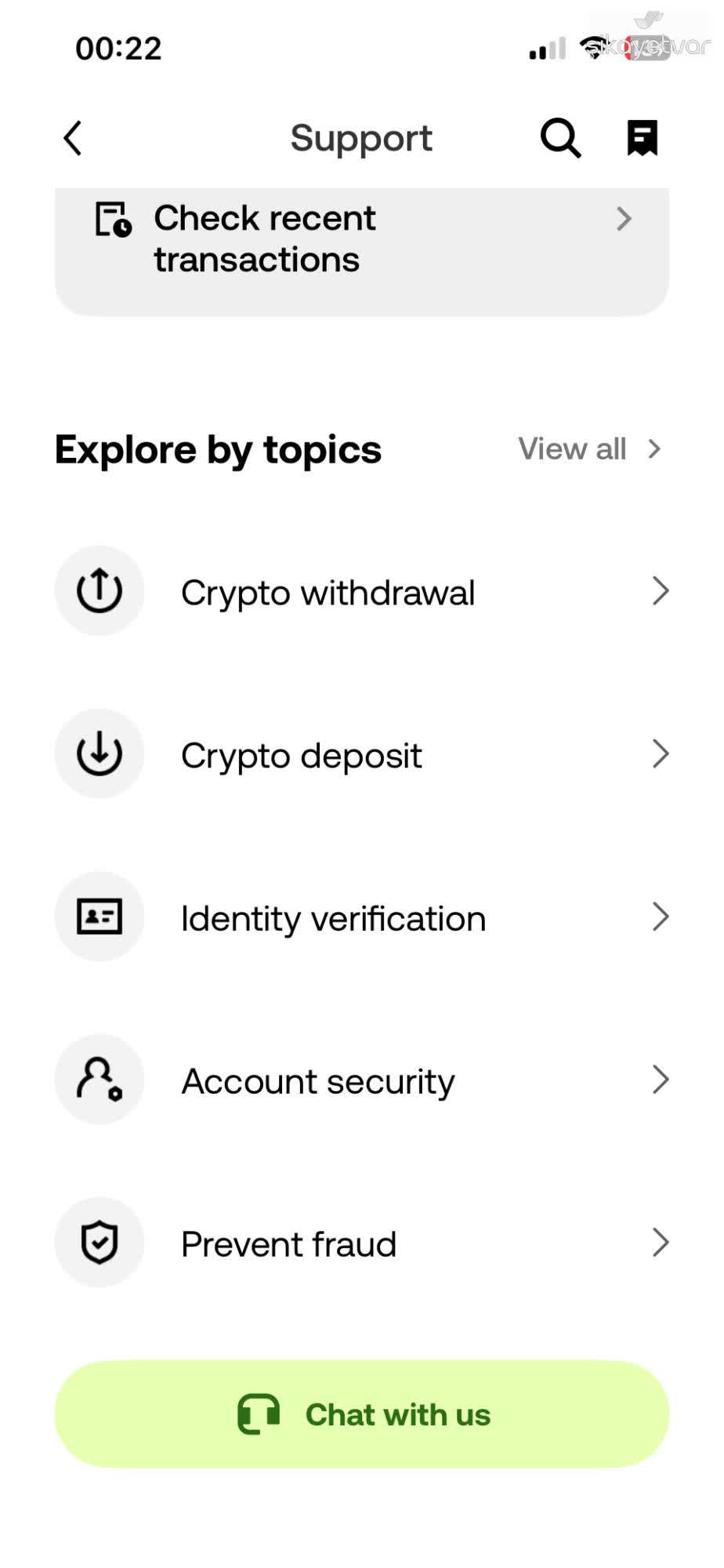The image size is (724, 1568).
Task: Tap the View all topics link
Action: pos(591,449)
